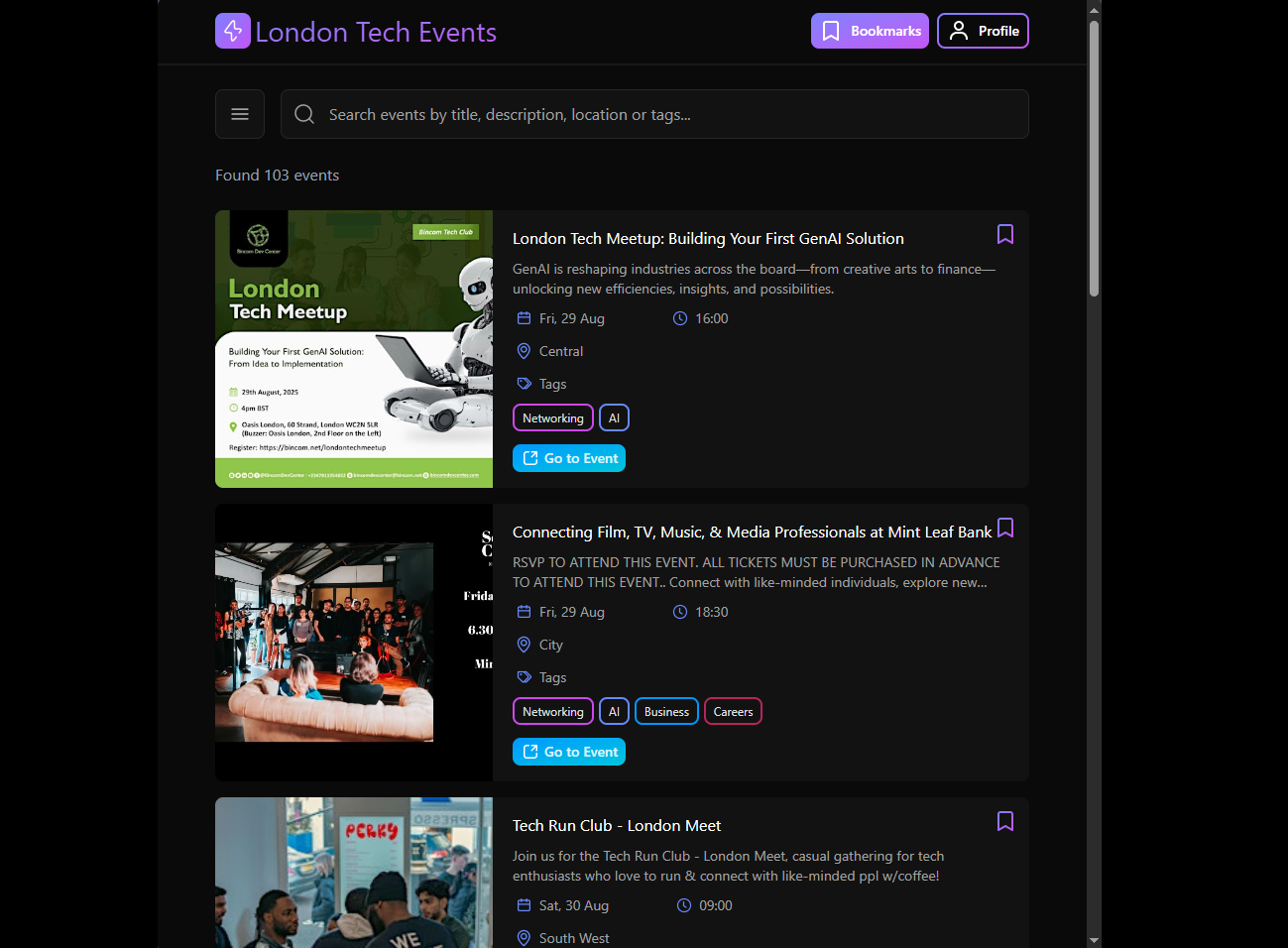
Task: Select the Business tag
Action: click(666, 712)
